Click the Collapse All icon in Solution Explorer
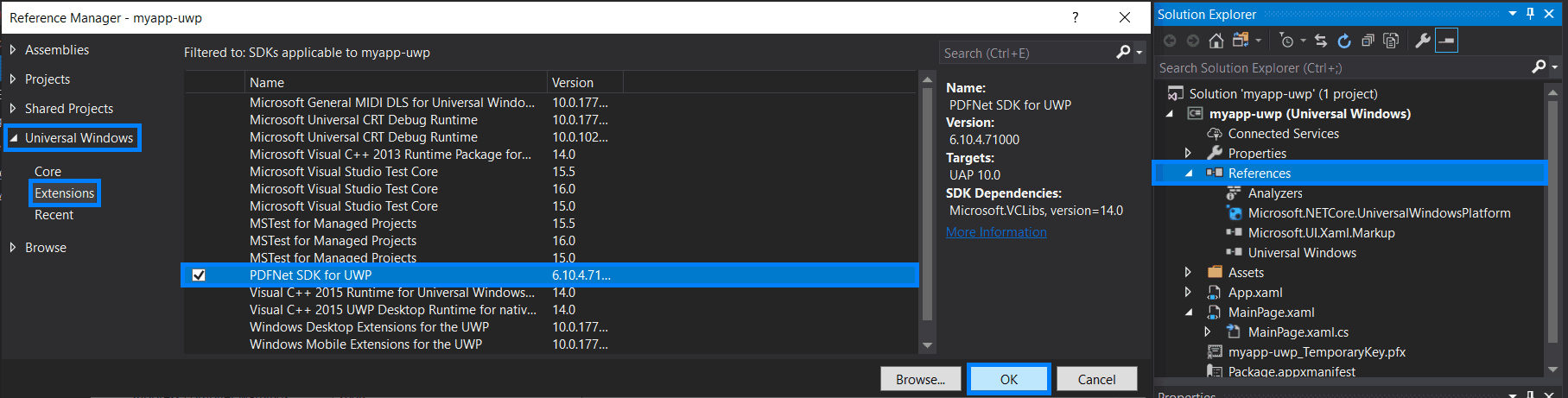1568x398 pixels. tap(1368, 41)
